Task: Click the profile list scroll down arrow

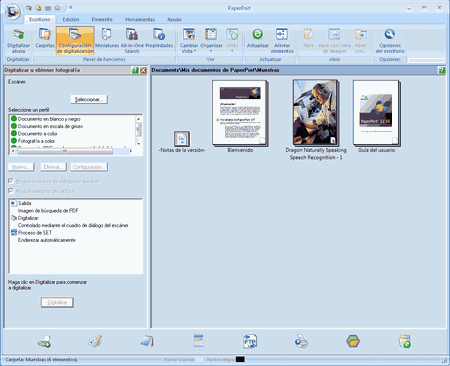Action: click(x=139, y=143)
